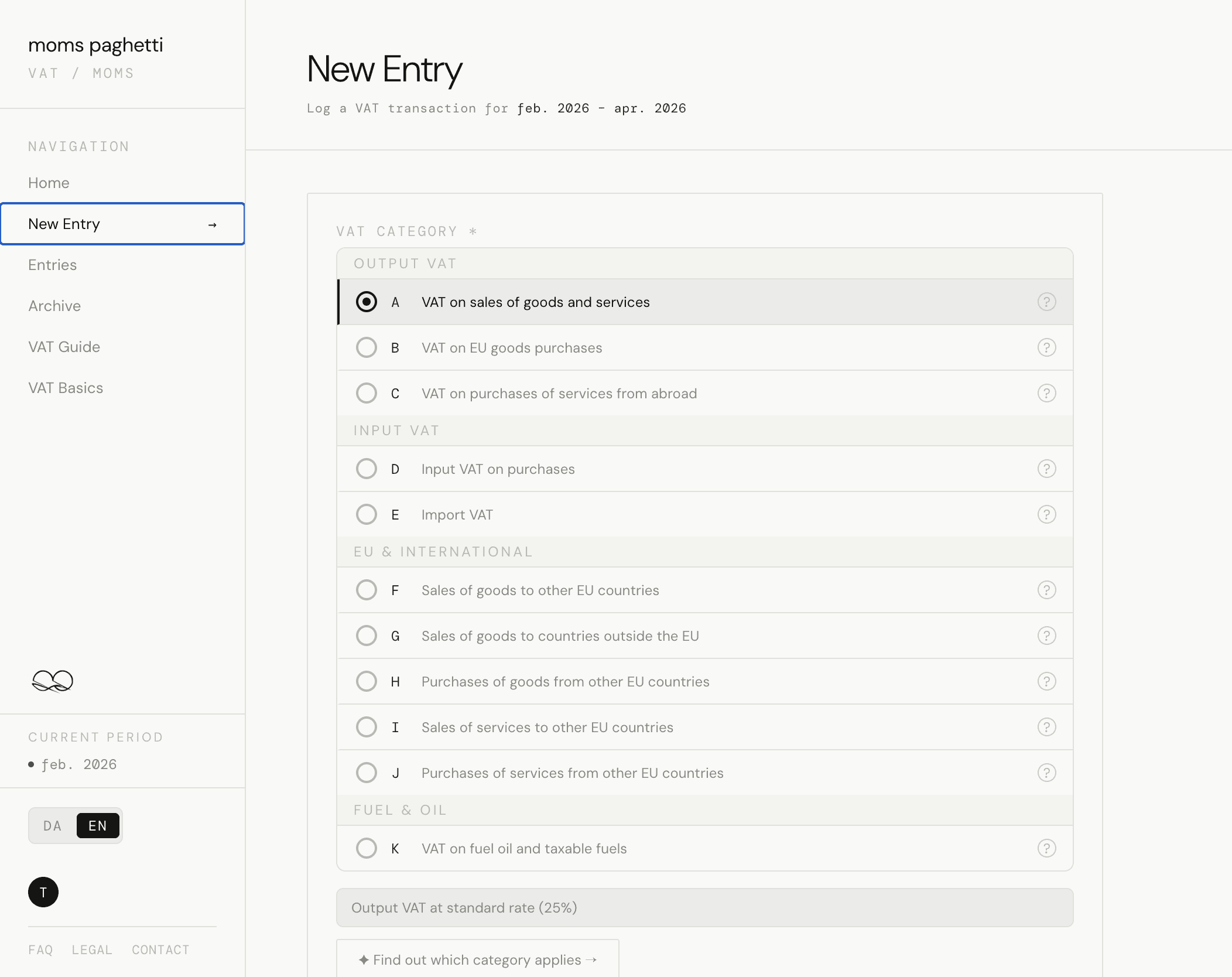Image resolution: width=1232 pixels, height=977 pixels.
Task: Go to VAT Guide page
Action: tap(64, 347)
